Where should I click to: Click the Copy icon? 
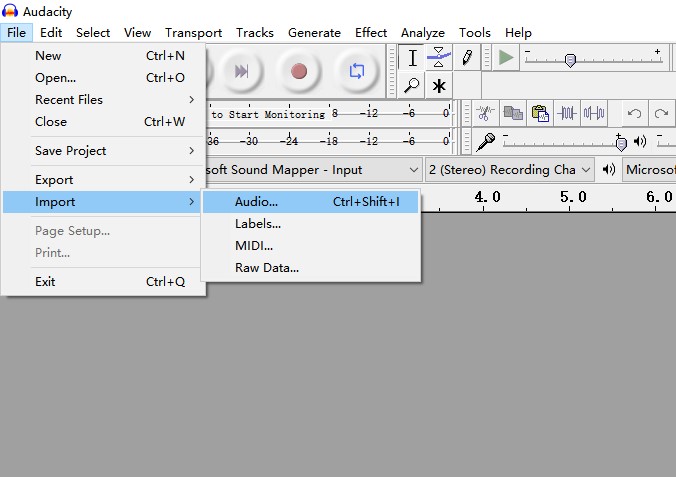[x=513, y=113]
